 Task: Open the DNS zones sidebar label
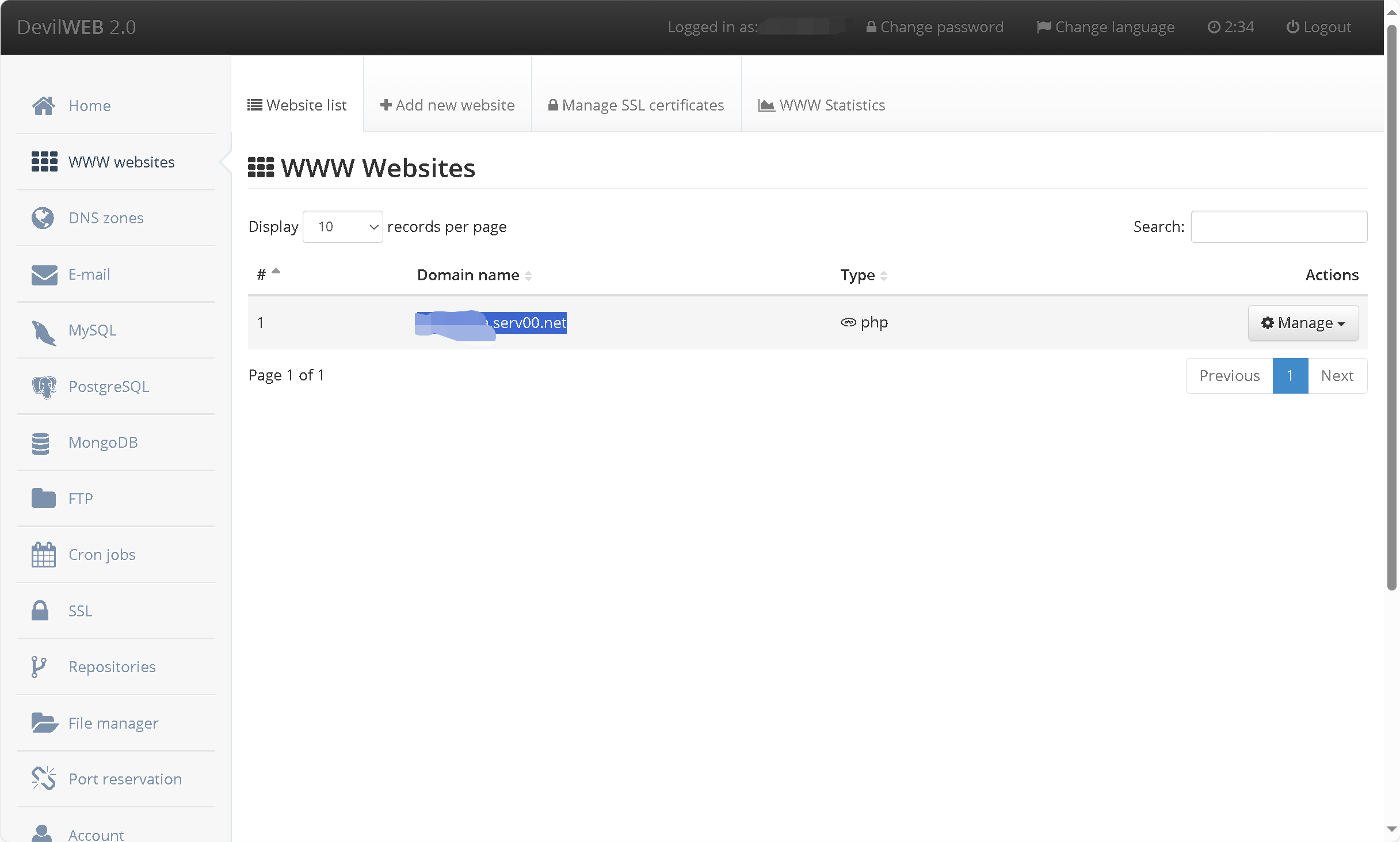pyautogui.click(x=106, y=218)
